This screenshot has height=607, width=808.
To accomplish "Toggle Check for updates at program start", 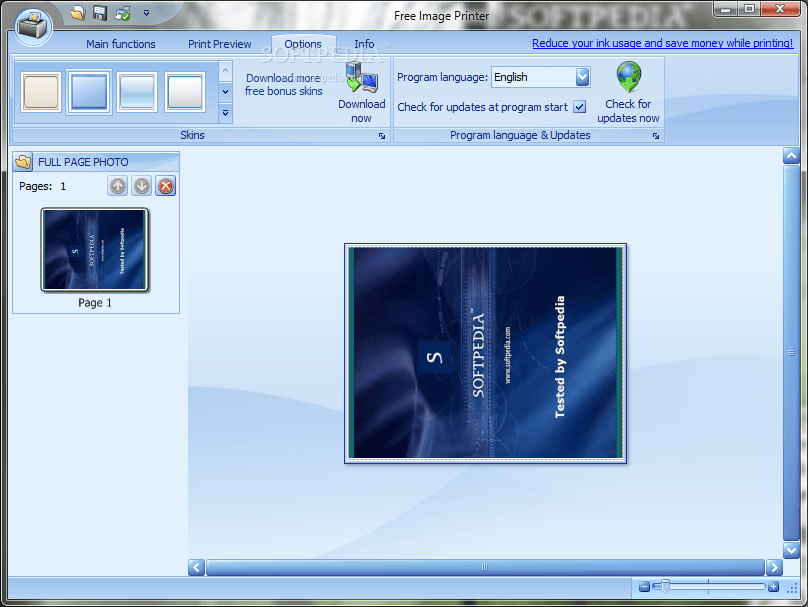I will (x=580, y=107).
